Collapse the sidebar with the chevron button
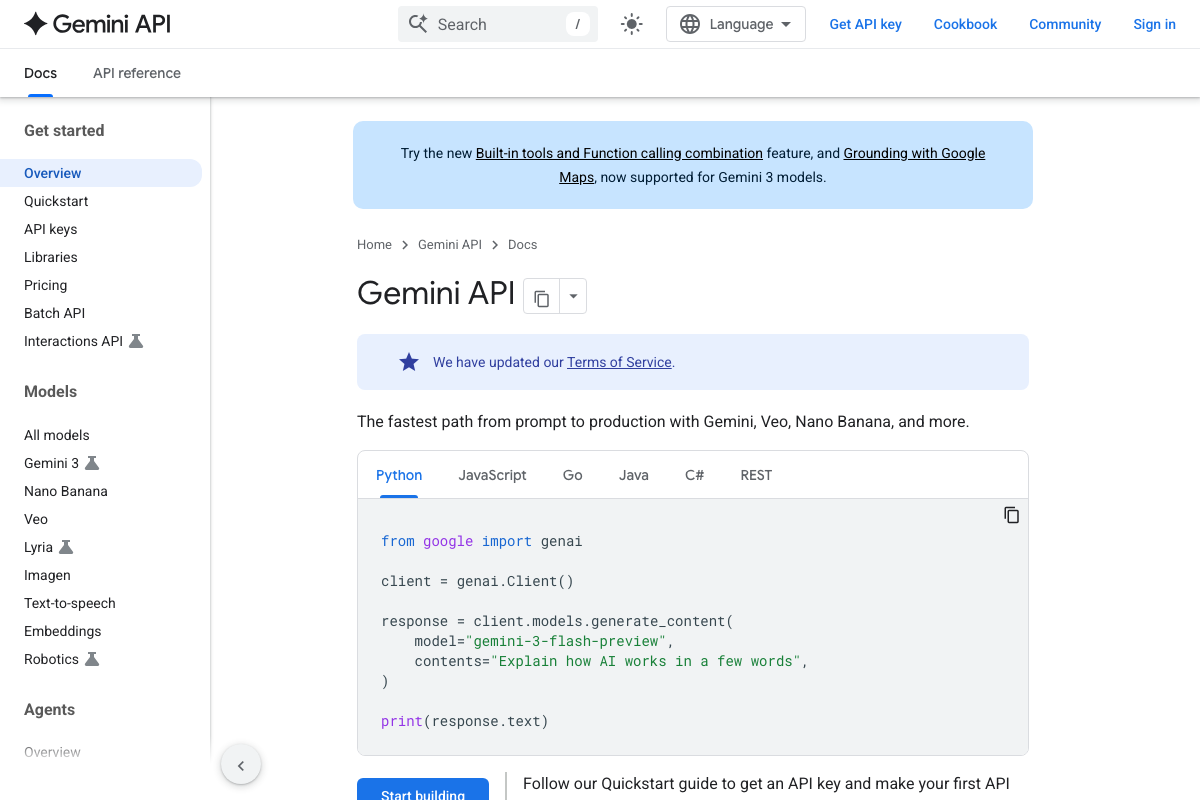1200x800 pixels. [x=241, y=766]
